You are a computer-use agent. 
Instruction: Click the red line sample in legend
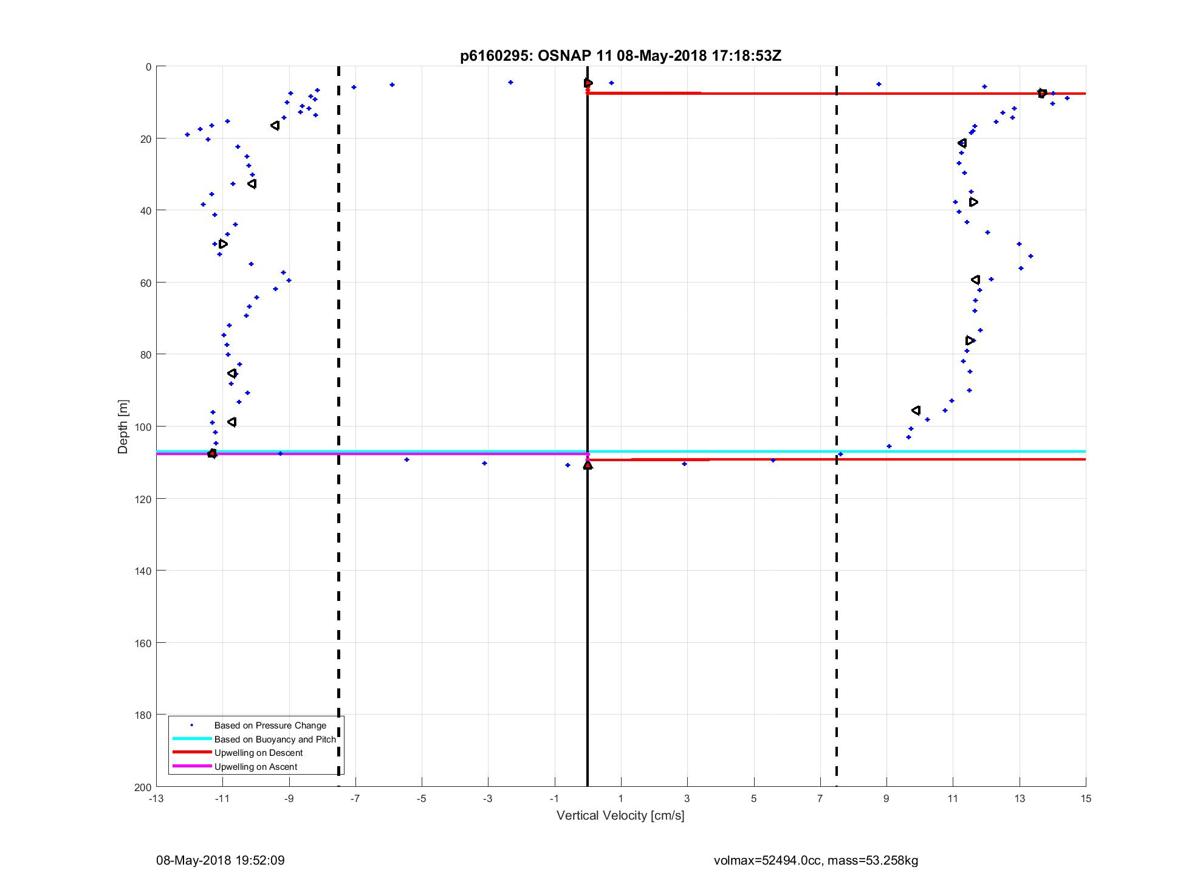(x=191, y=752)
